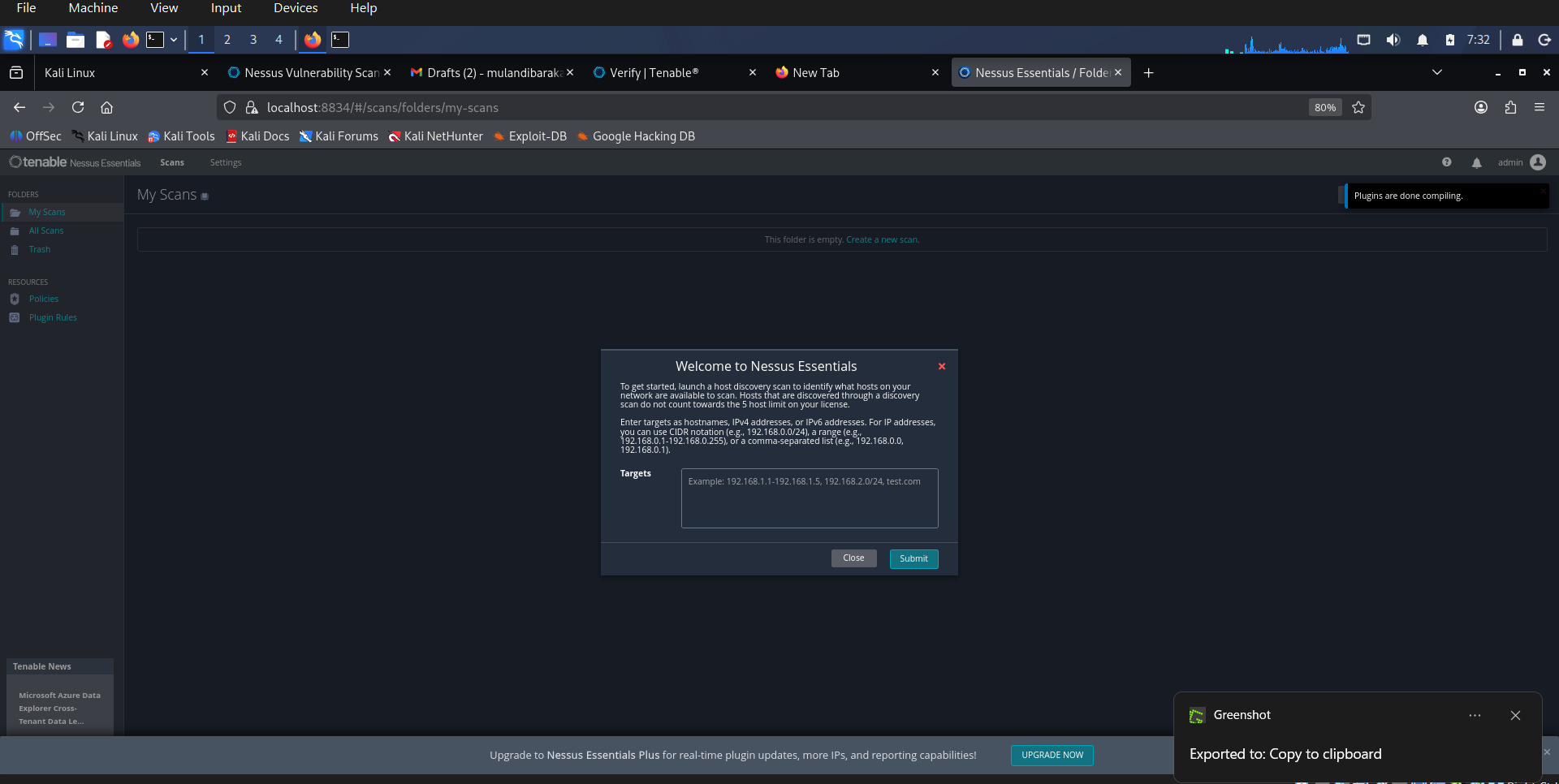
Task: Click the admin user avatar icon
Action: click(x=1538, y=162)
